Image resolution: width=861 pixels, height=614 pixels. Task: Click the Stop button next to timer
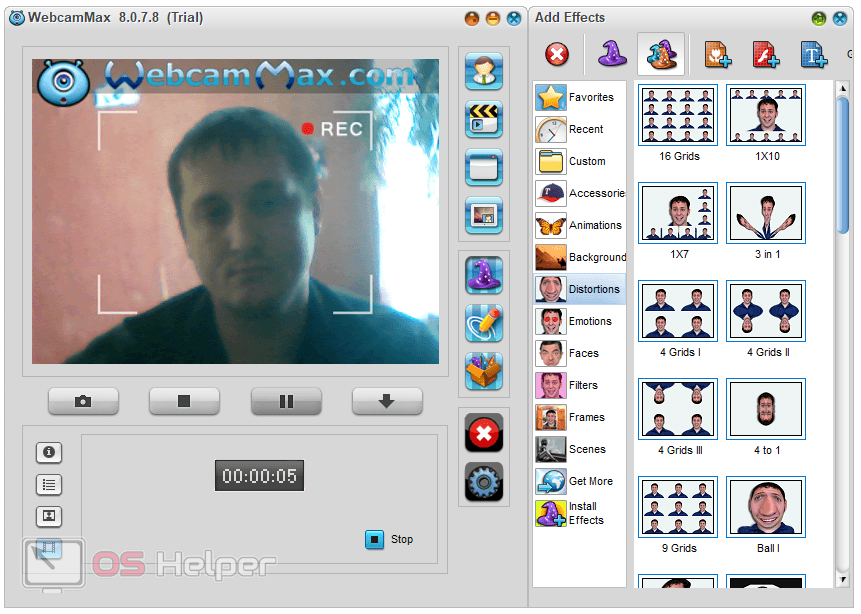click(389, 539)
